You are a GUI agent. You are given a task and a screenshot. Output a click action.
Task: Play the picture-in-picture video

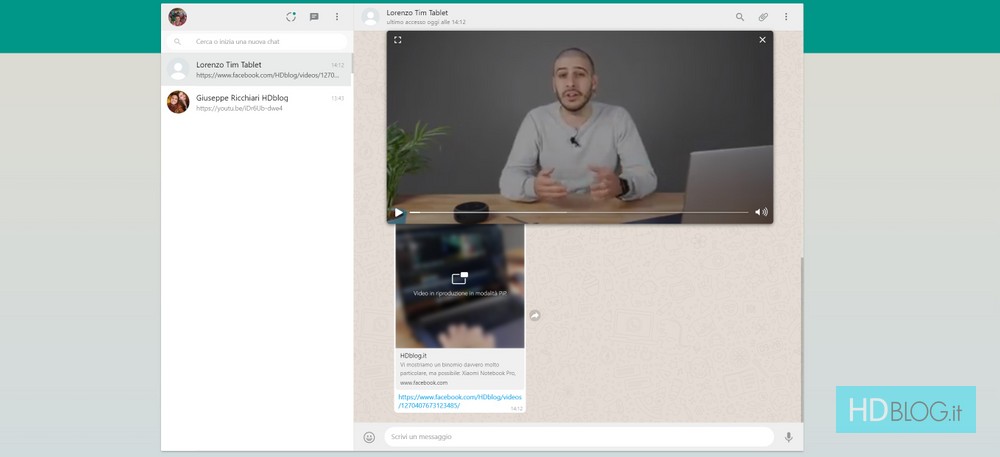pos(399,212)
